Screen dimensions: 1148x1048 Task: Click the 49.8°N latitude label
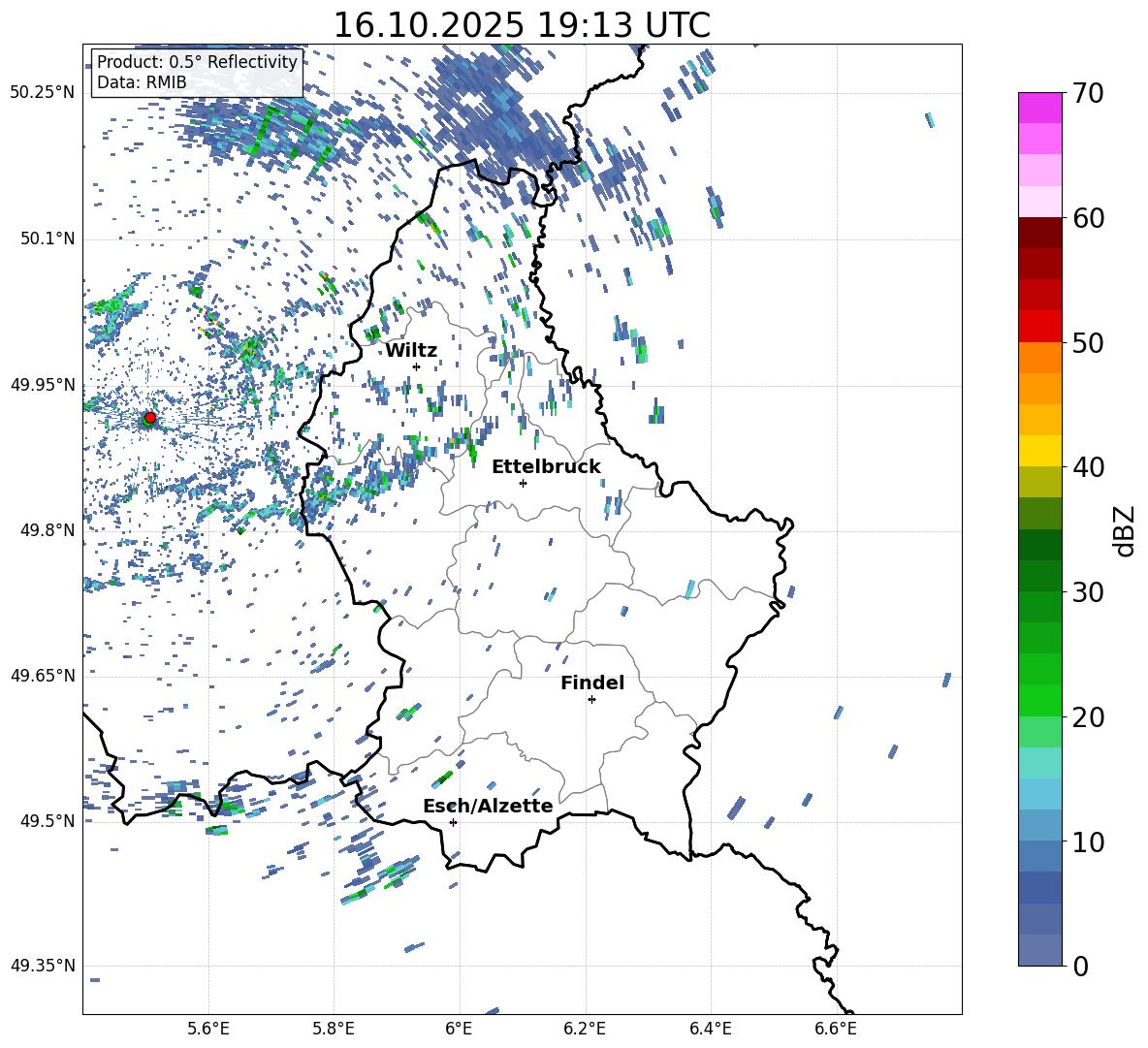(47, 530)
